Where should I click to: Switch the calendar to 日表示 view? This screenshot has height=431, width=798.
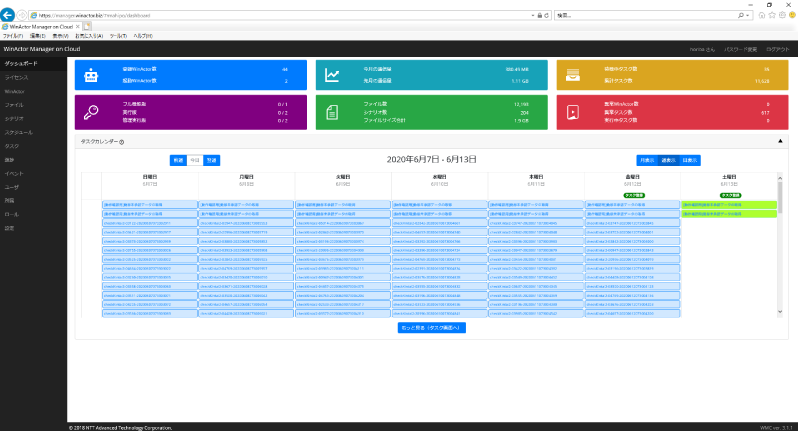coord(690,159)
